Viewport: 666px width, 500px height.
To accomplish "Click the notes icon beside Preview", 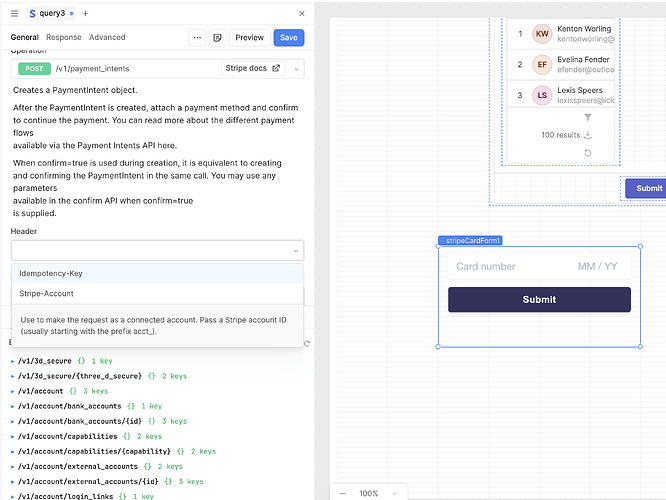I will 217,37.
